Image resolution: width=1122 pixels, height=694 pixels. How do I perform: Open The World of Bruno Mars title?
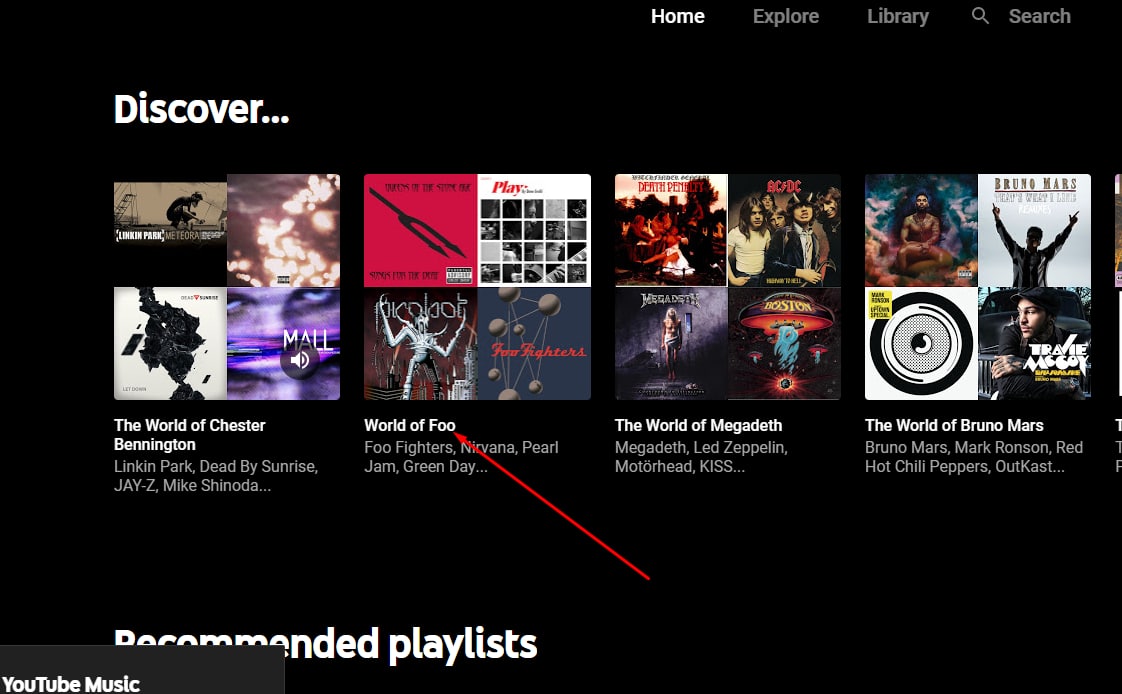tap(954, 426)
